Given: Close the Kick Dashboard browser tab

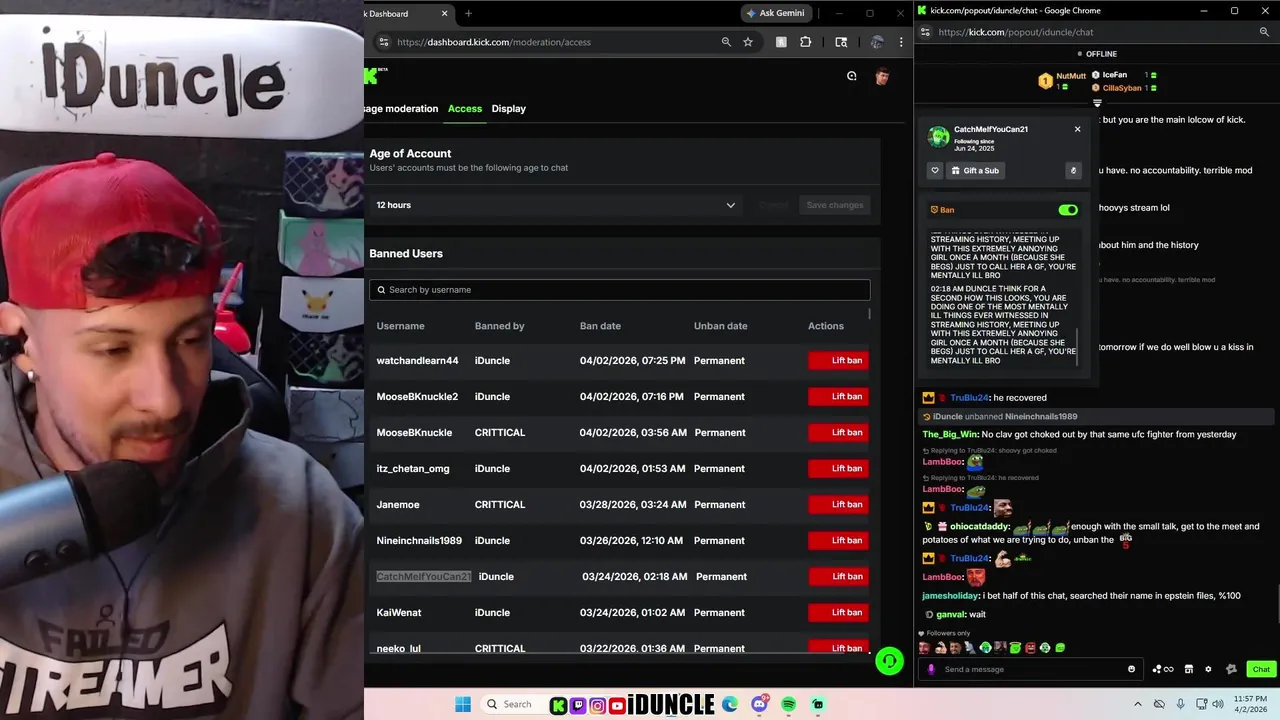Looking at the screenshot, I should [x=445, y=14].
